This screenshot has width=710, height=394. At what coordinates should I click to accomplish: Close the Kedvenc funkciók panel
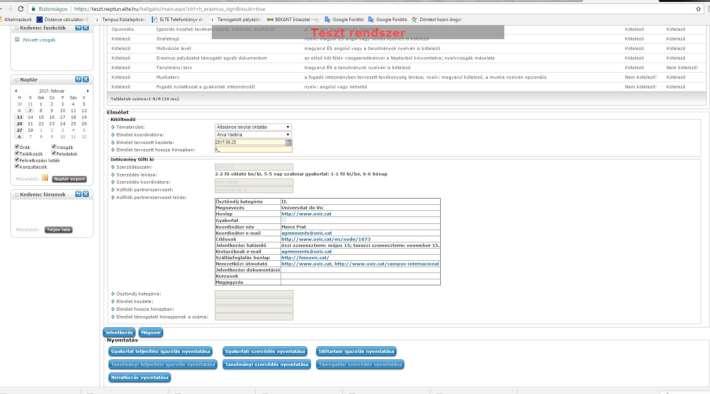tap(86, 28)
